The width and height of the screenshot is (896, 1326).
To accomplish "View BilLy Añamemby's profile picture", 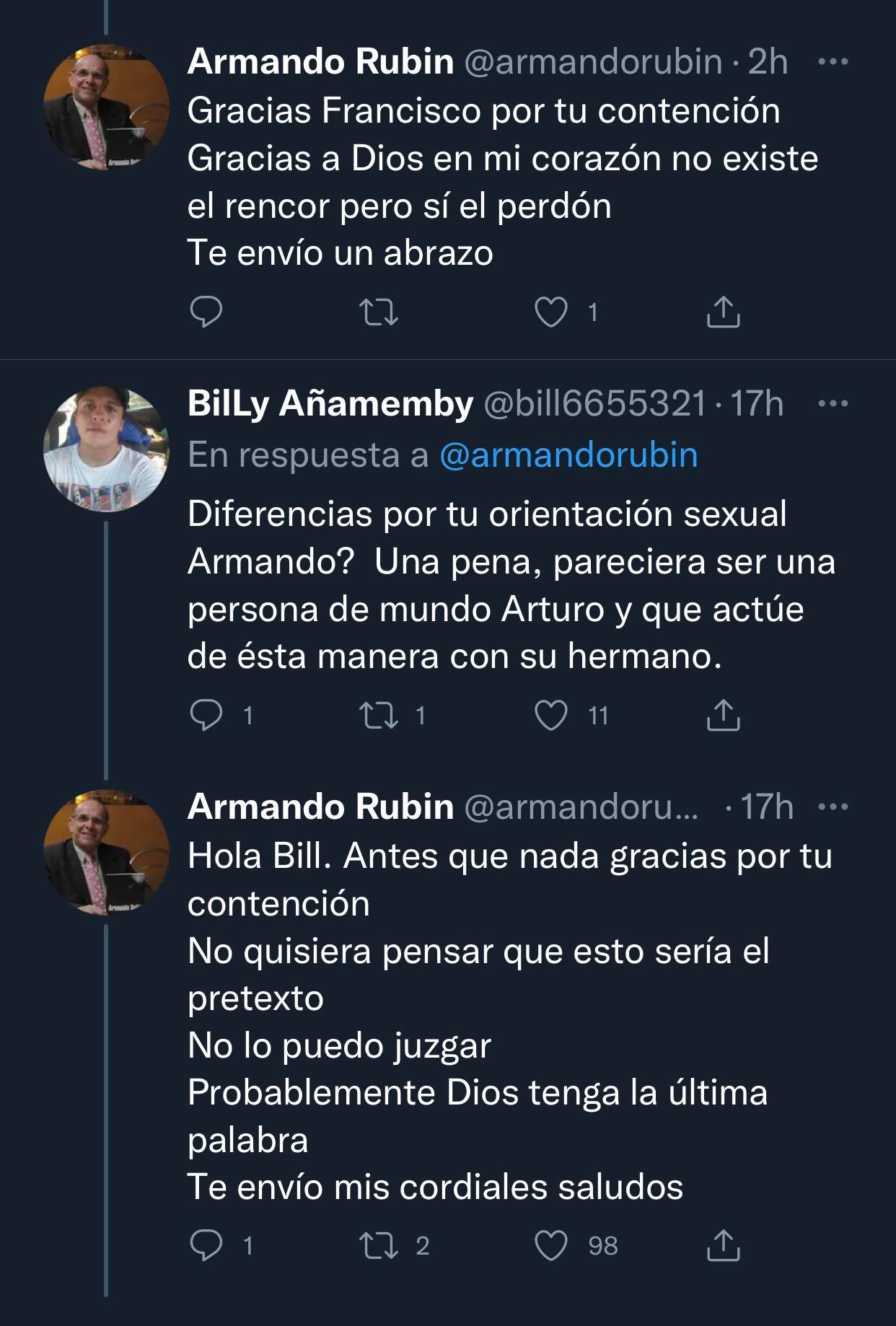I will (x=106, y=450).
